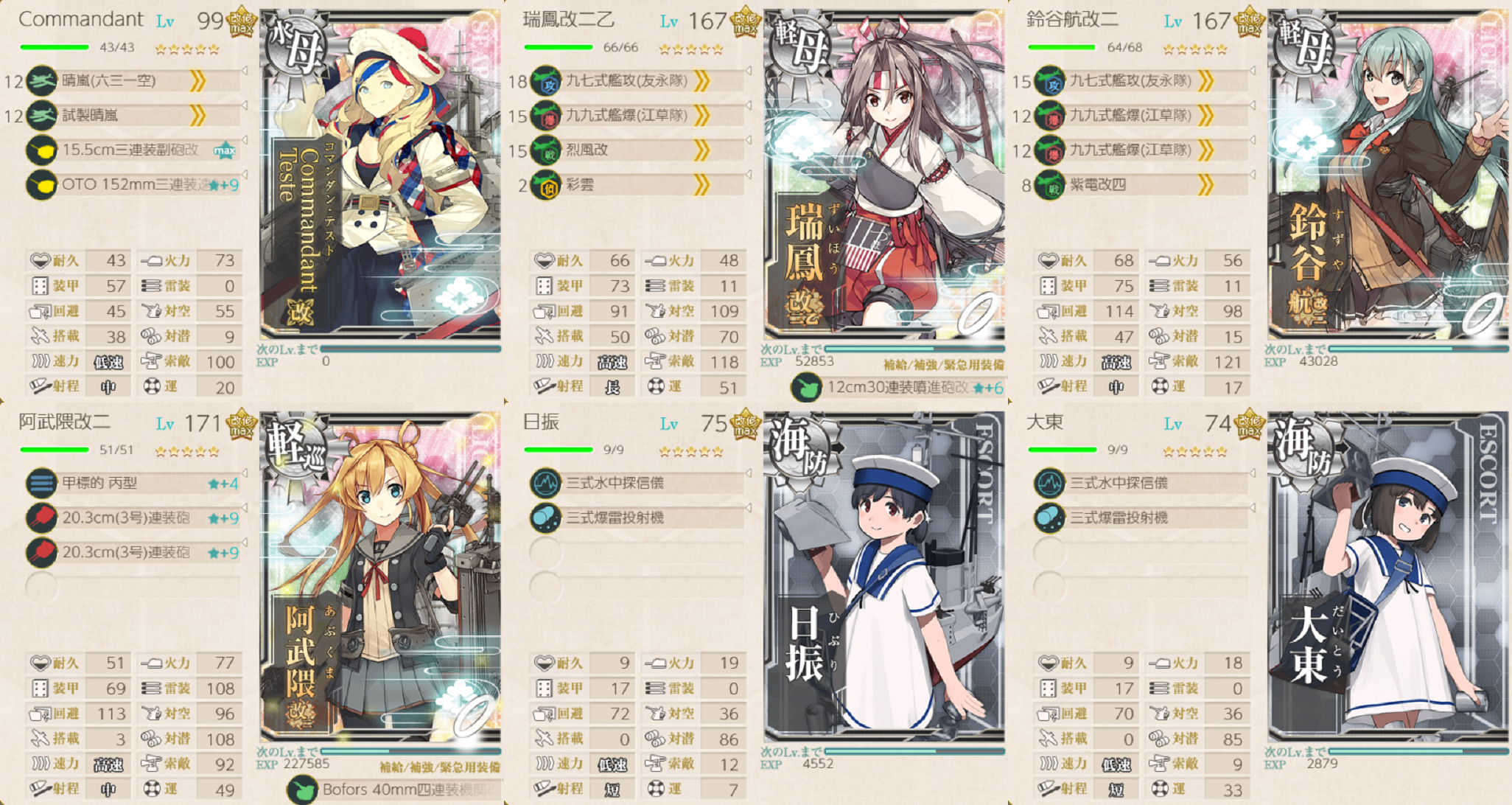The height and width of the screenshot is (805, 1512).
Task: Select 日振's empty third equipment slot
Action: [637, 553]
